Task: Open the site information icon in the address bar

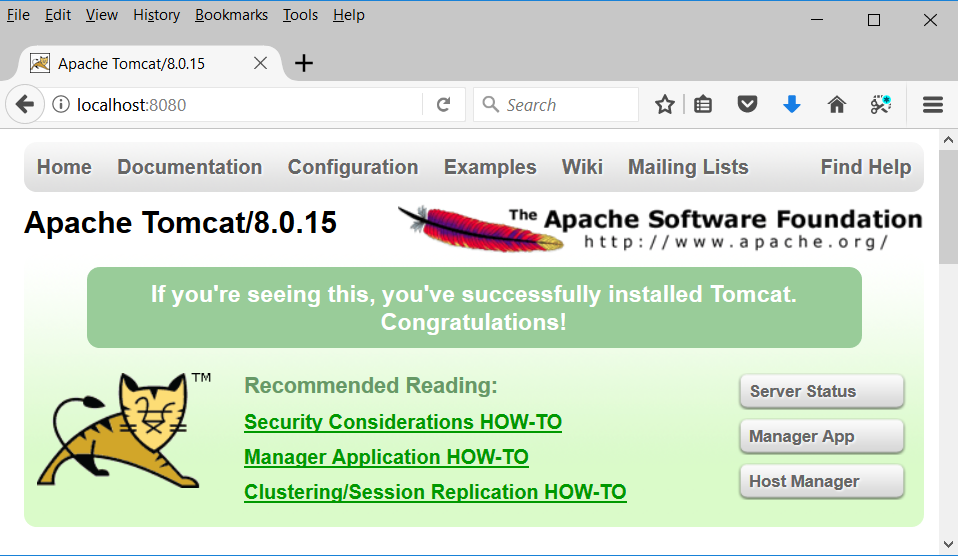Action: (x=60, y=104)
